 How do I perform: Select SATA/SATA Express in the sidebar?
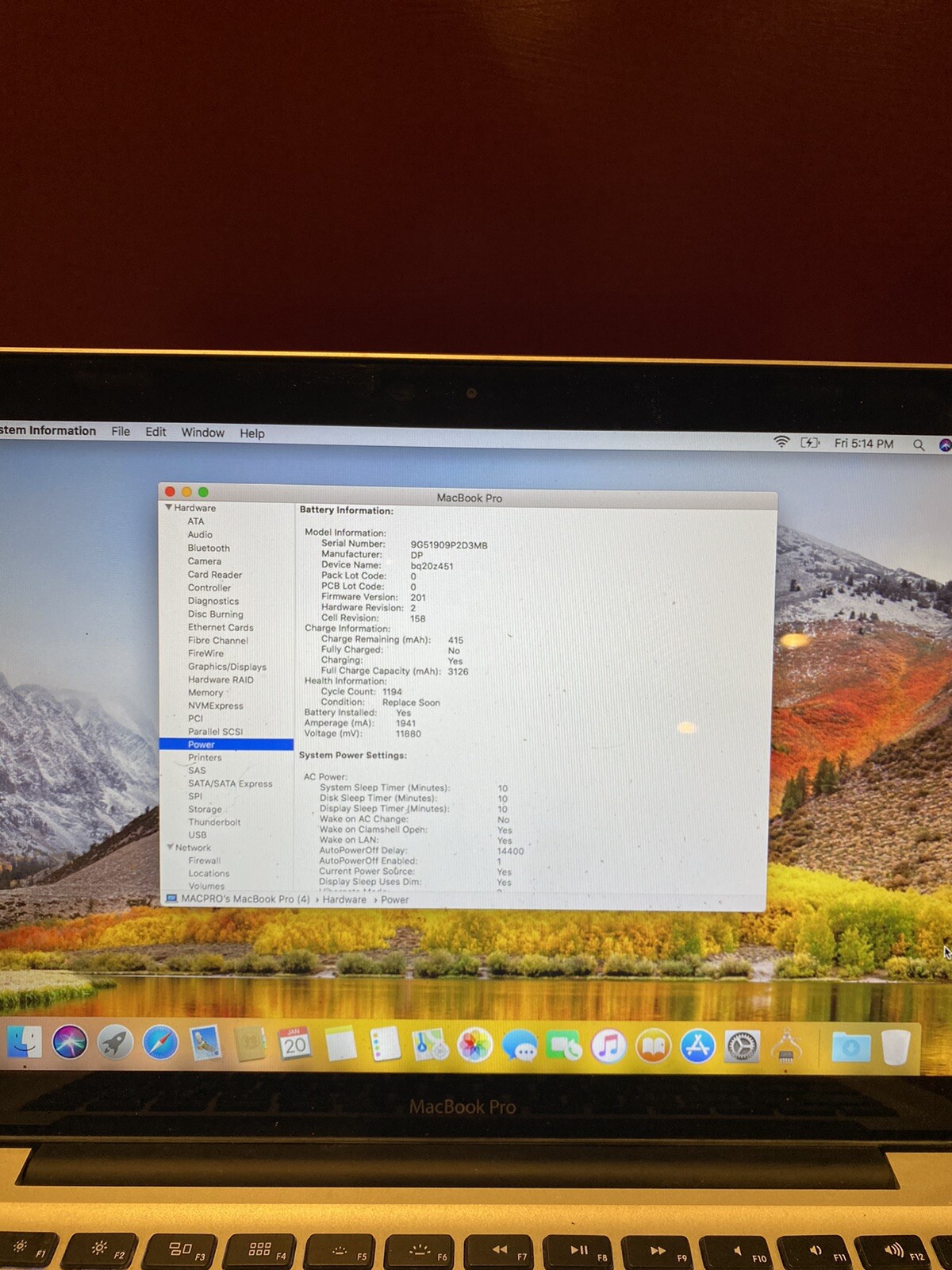coord(230,783)
